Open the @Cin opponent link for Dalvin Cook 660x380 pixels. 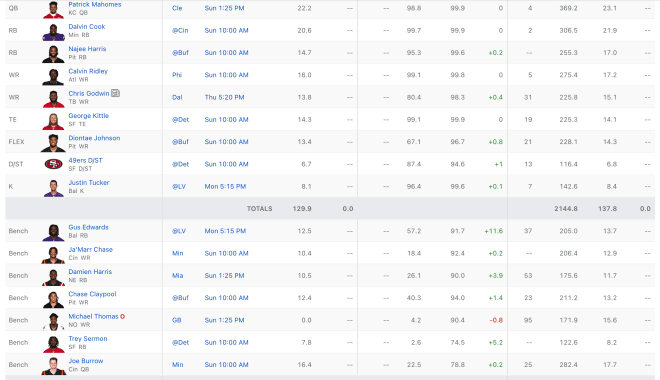tap(180, 30)
